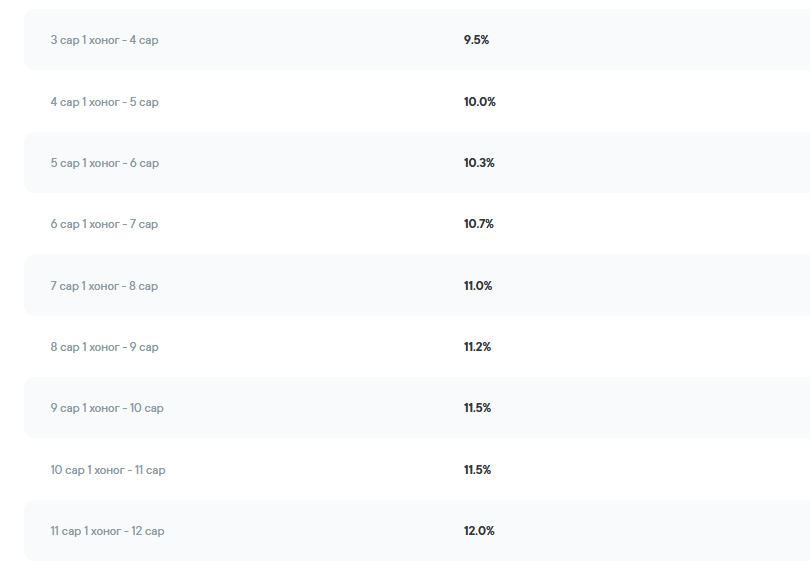Select the '4 сар 1 хоног - 5 сар' term
The image size is (810, 561).
click(x=104, y=102)
